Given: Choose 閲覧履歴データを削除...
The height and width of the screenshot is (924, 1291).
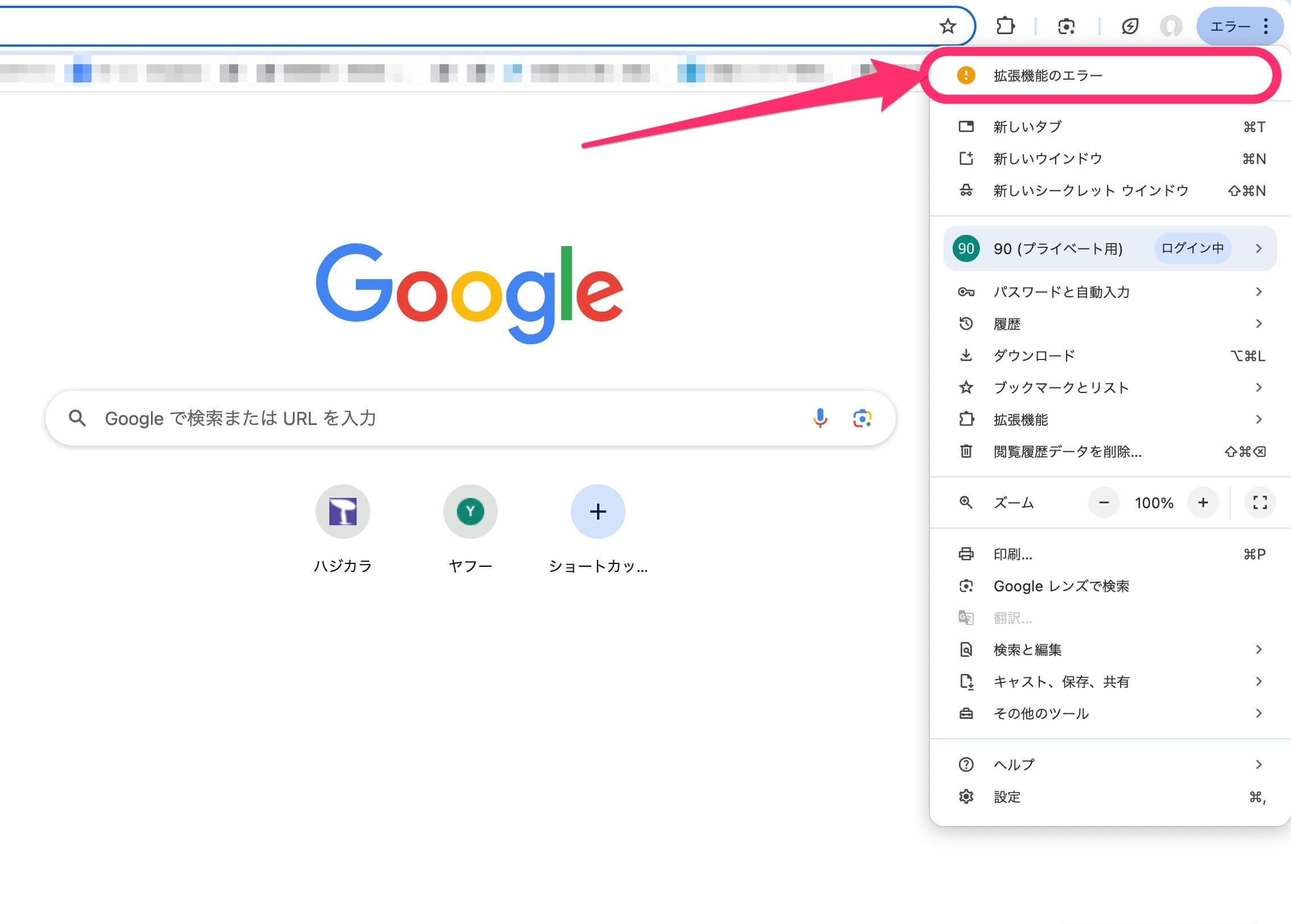Looking at the screenshot, I should tap(1111, 451).
